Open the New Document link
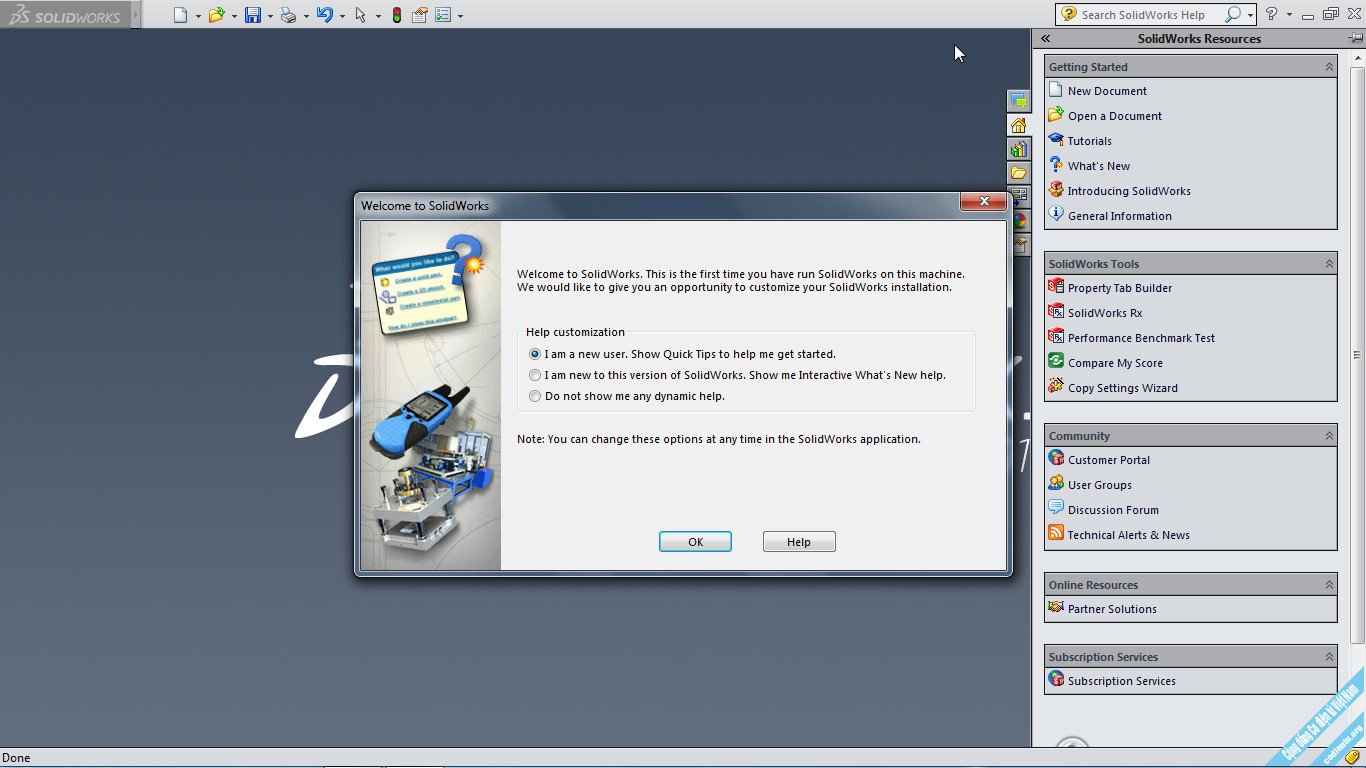1366x768 pixels. (1107, 90)
